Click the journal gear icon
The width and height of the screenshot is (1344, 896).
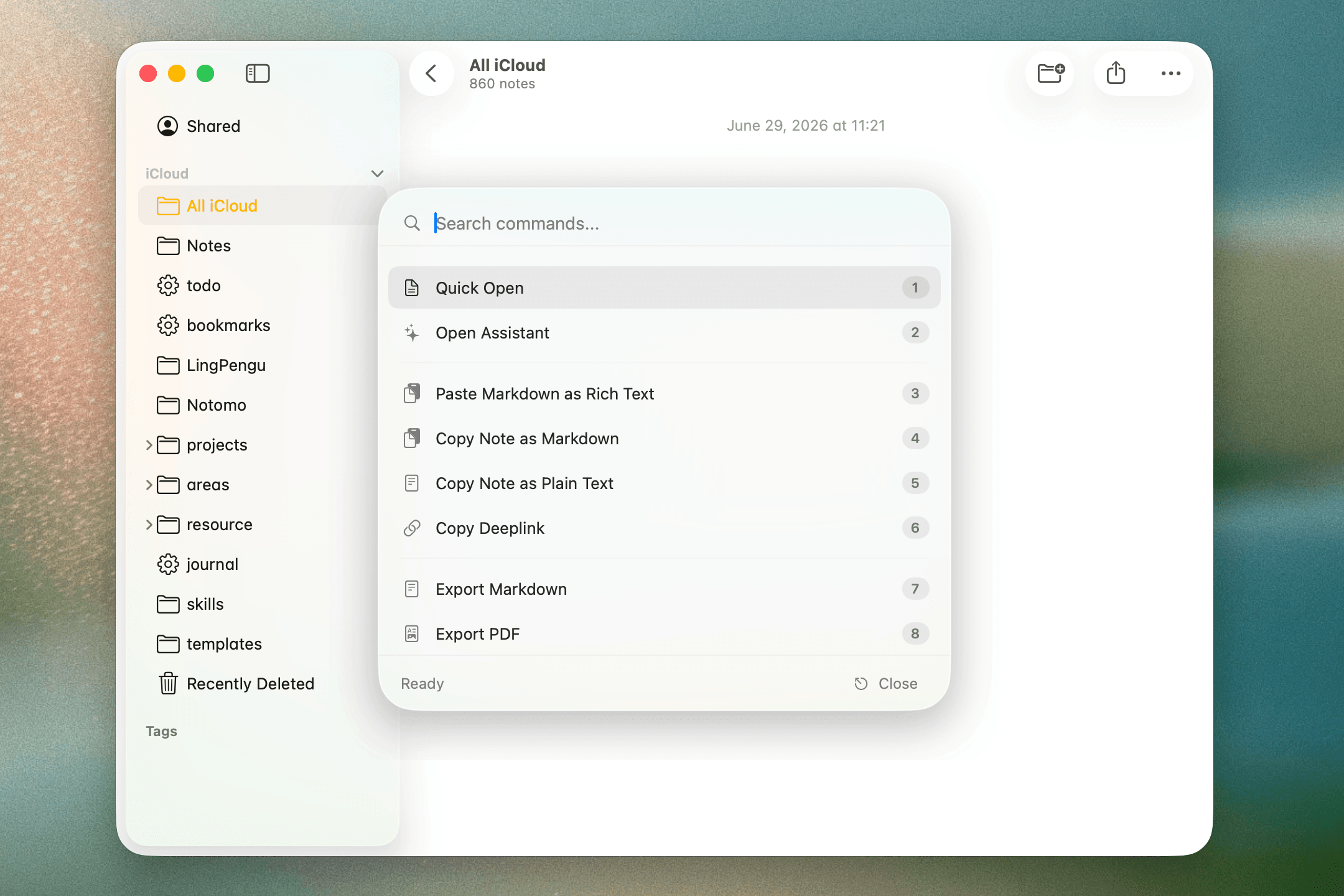tap(168, 564)
